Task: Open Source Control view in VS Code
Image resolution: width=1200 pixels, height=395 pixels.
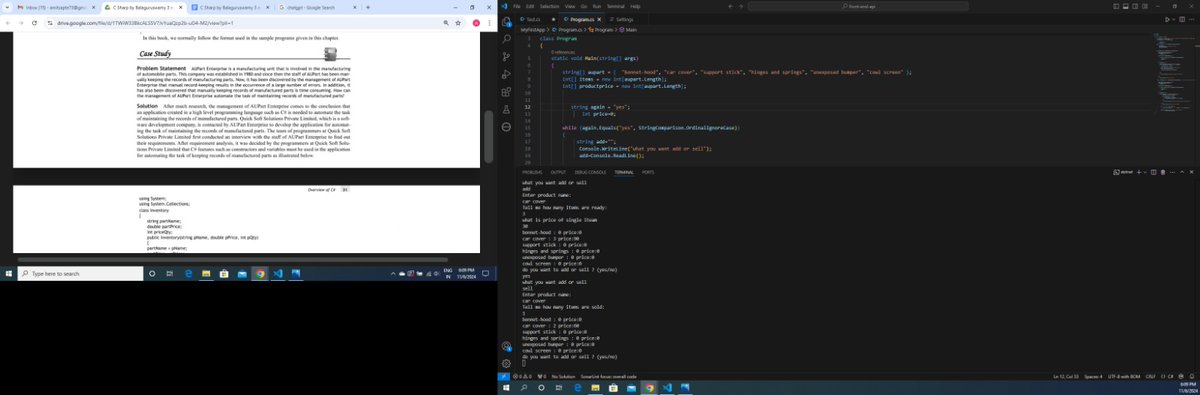Action: (506, 57)
